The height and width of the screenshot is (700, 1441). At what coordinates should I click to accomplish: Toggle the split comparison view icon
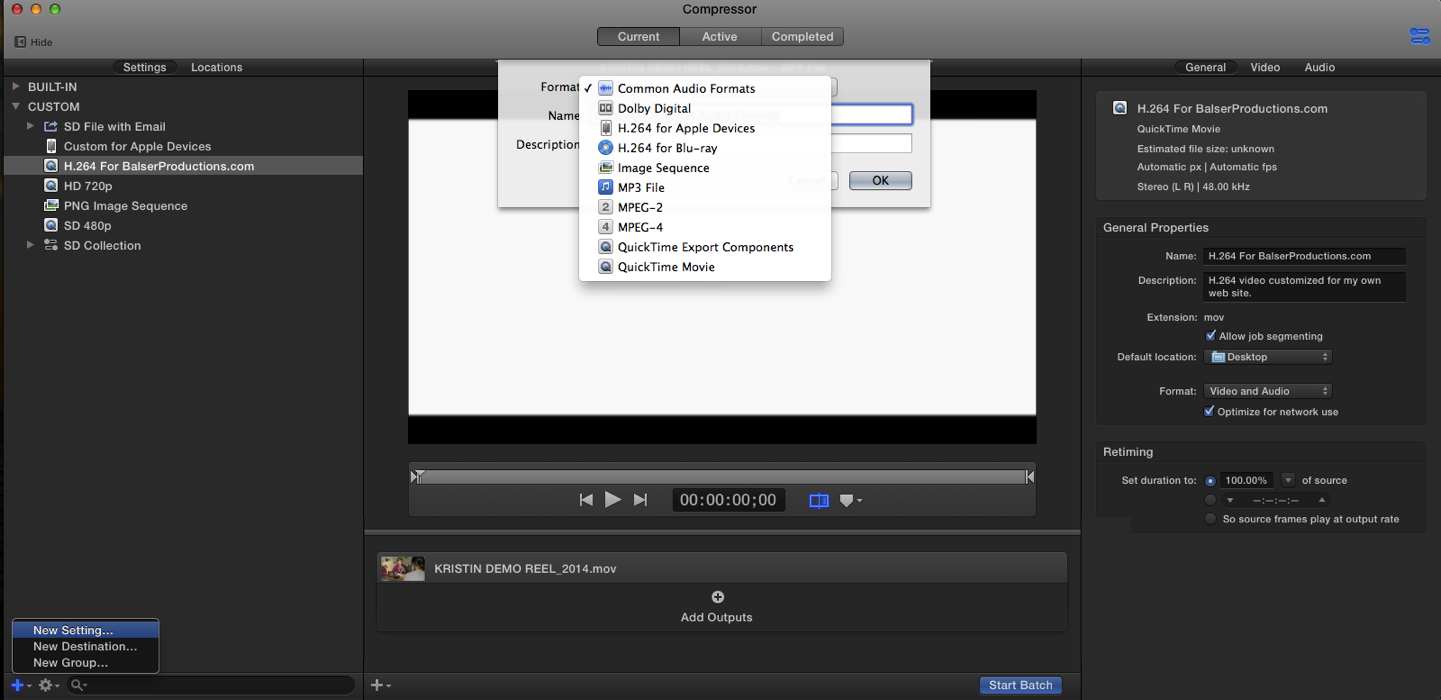point(819,500)
